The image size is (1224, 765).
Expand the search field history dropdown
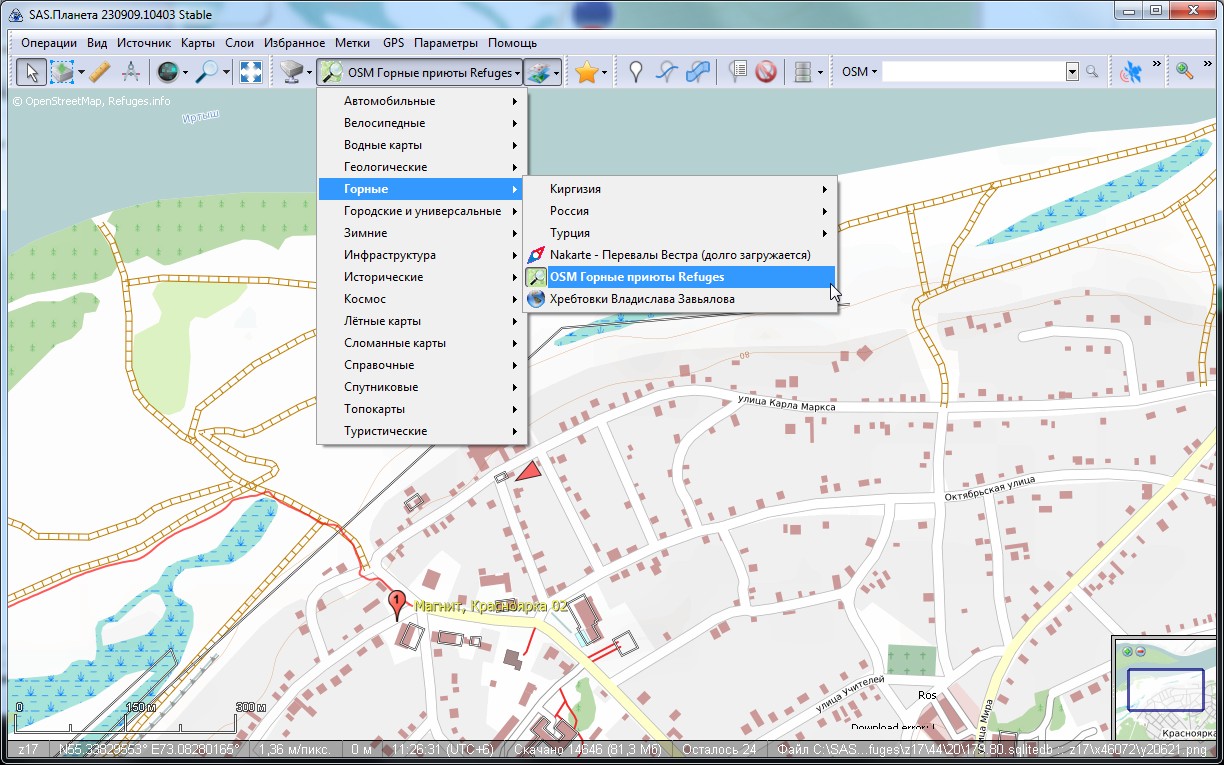(x=1072, y=72)
